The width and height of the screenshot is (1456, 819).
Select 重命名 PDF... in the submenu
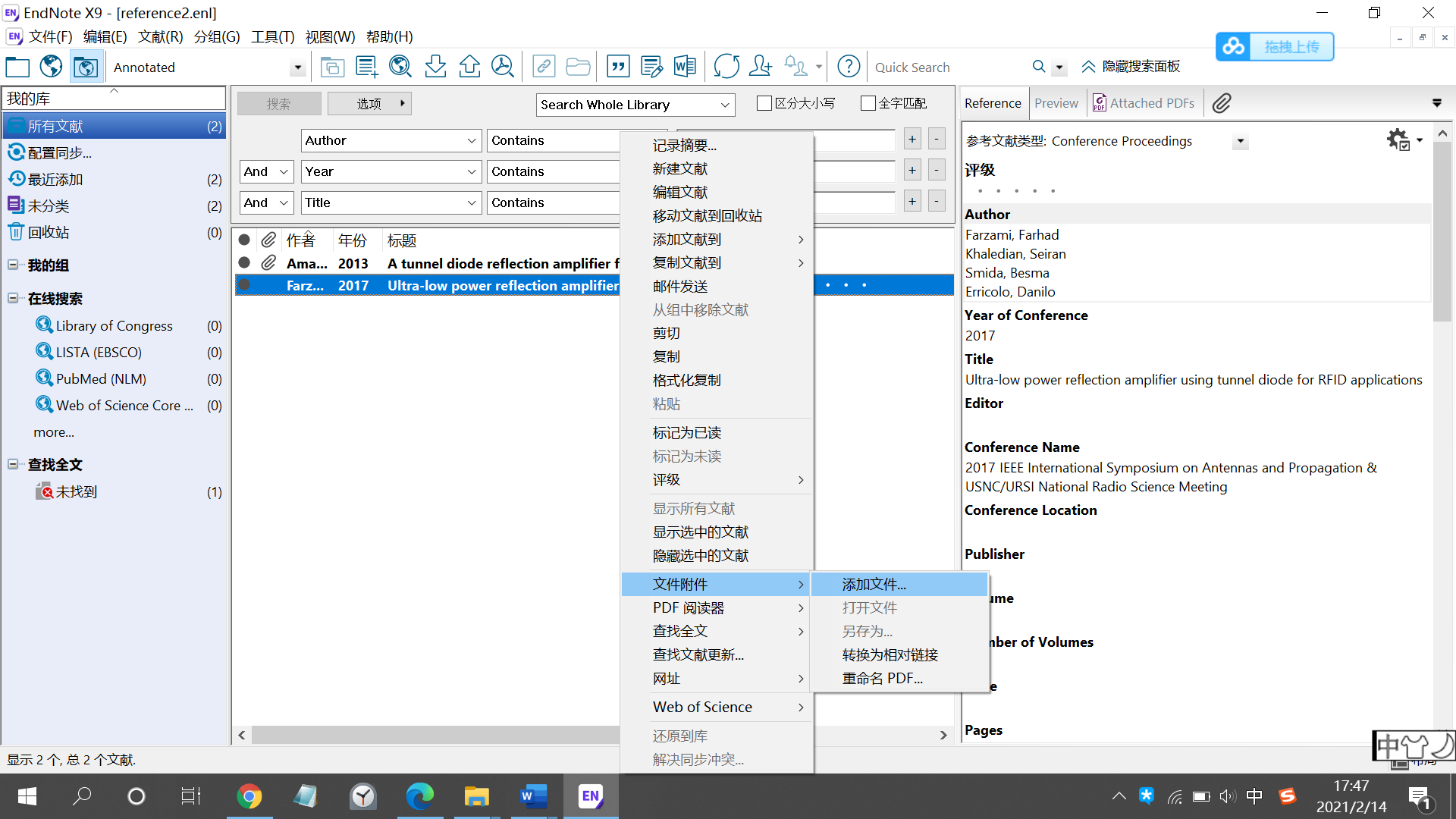[x=882, y=678]
